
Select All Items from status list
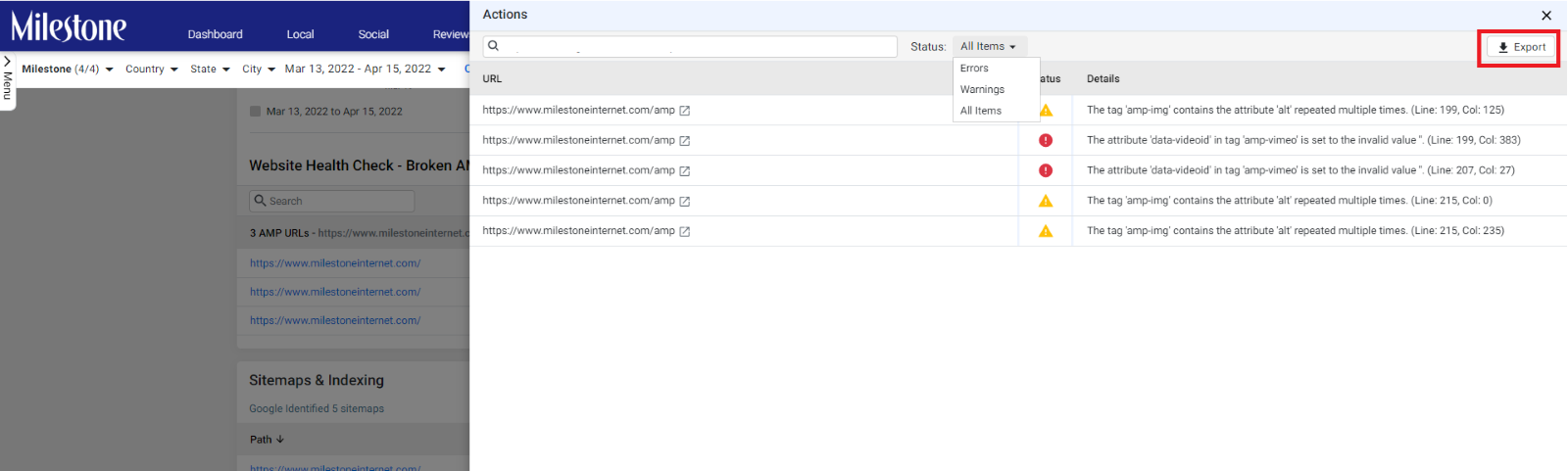[x=981, y=111]
